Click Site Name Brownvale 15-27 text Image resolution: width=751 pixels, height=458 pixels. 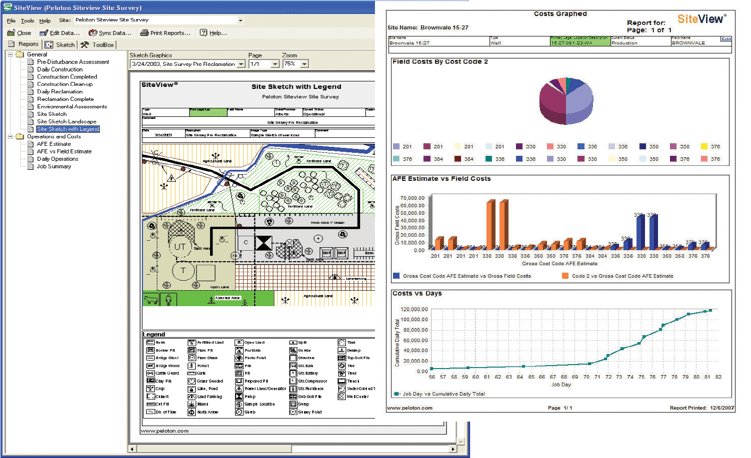click(x=428, y=28)
